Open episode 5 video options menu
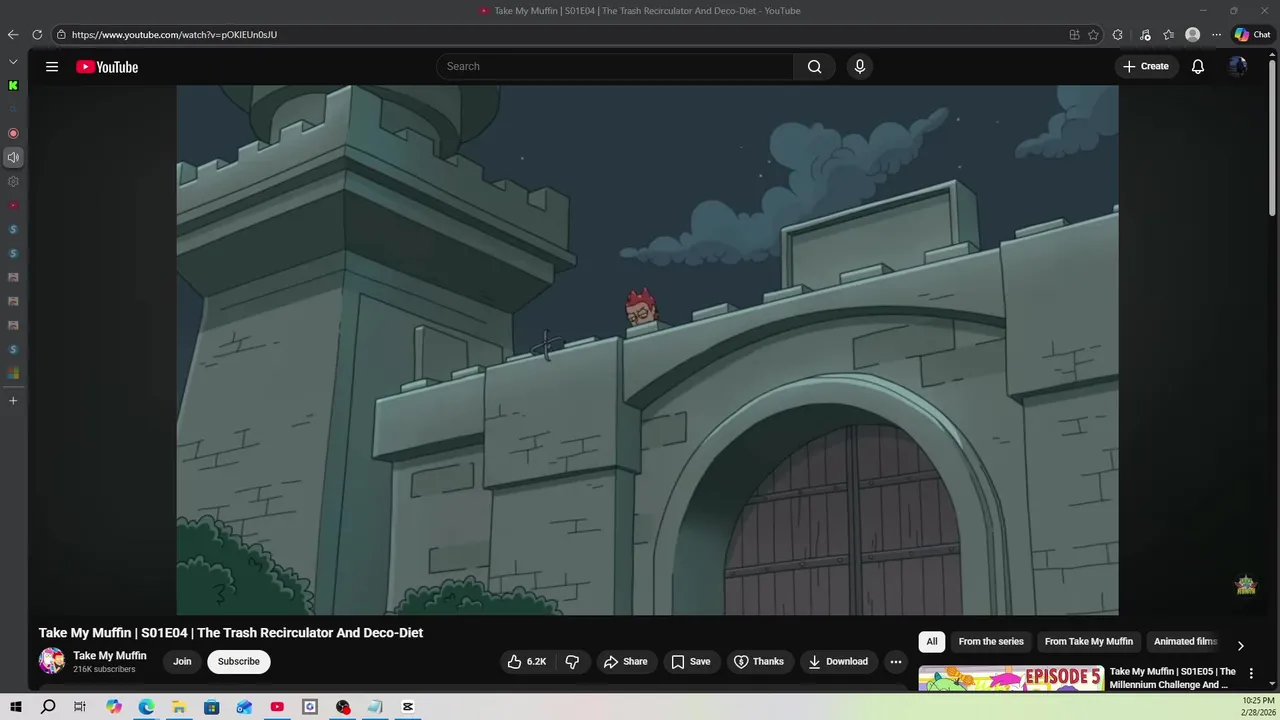This screenshot has width=1280, height=720. pyautogui.click(x=1251, y=674)
